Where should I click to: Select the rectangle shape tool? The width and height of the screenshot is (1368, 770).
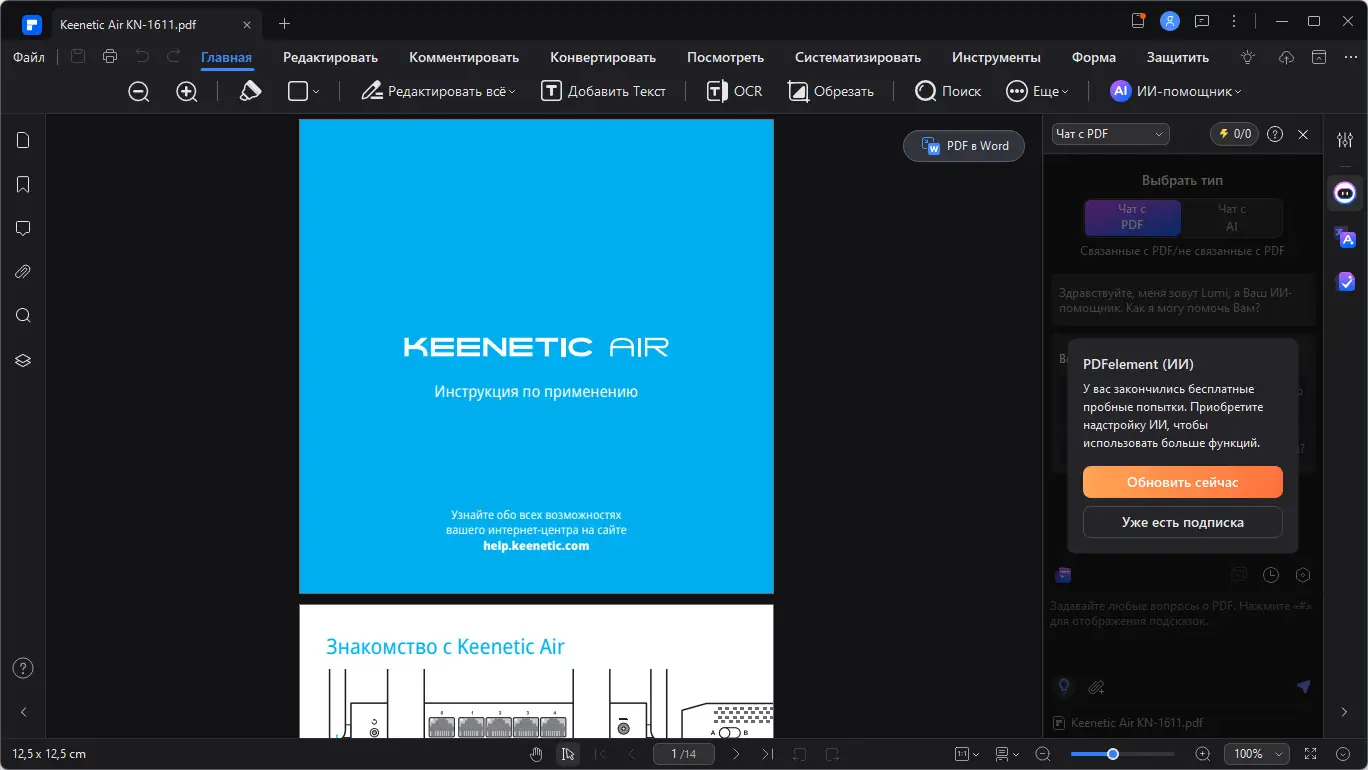point(298,91)
